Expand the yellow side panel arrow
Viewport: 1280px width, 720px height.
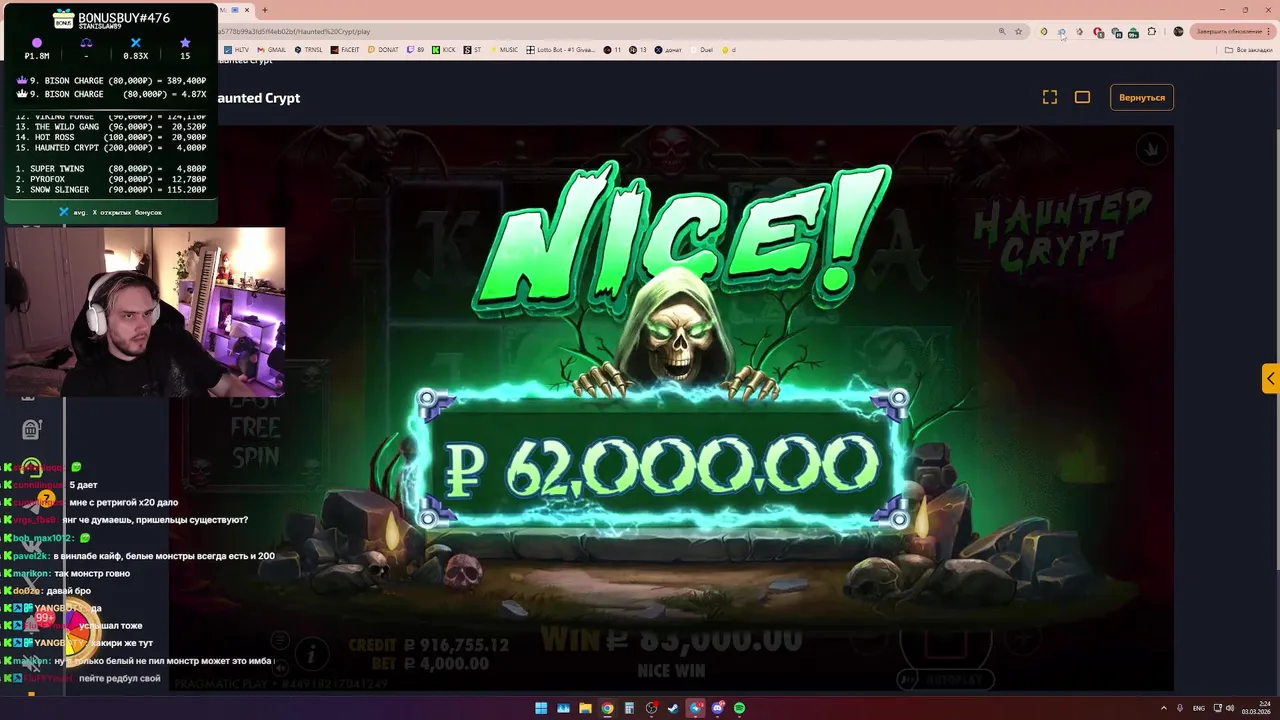click(1270, 378)
